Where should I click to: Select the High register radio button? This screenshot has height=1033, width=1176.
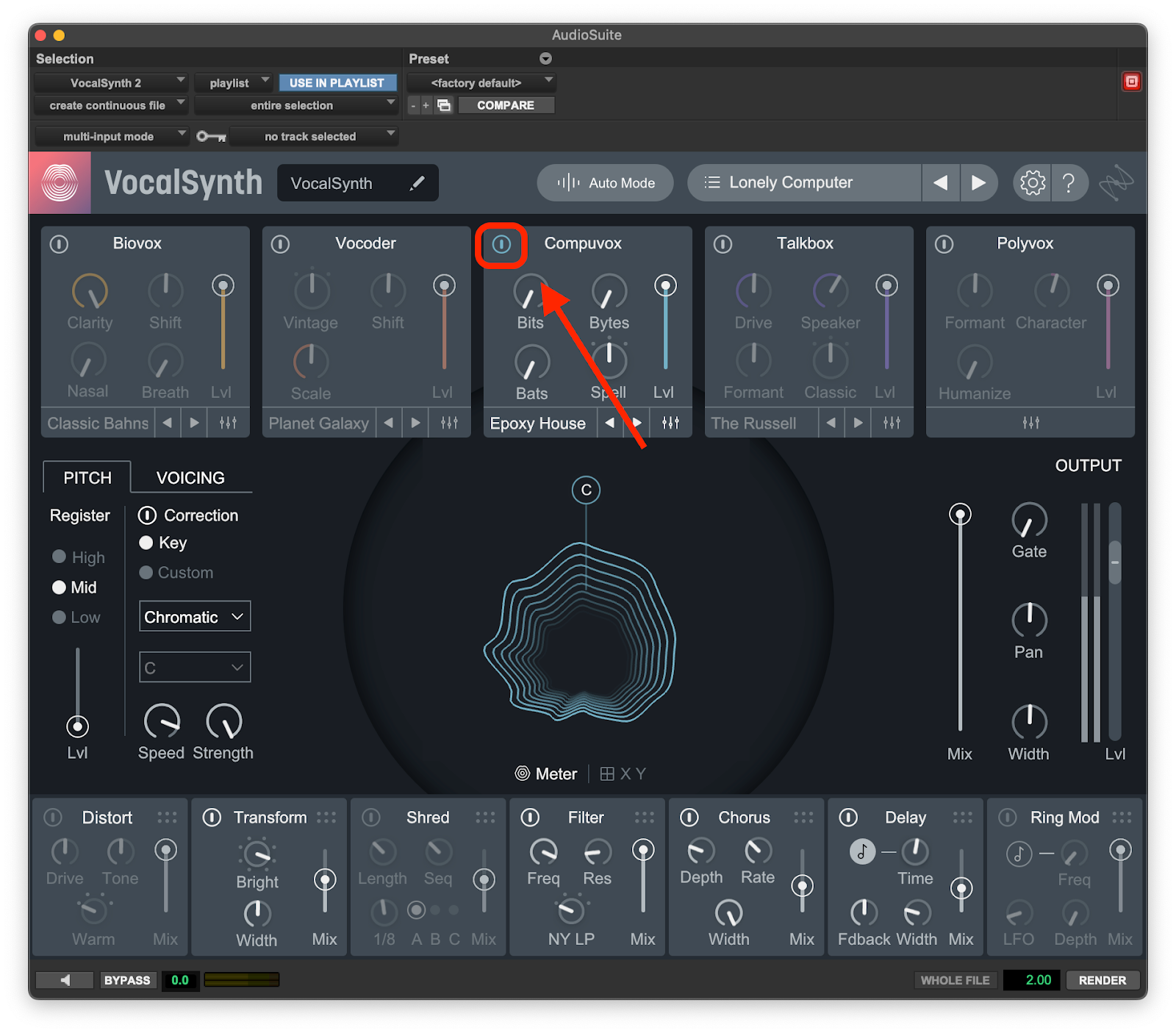coord(60,557)
